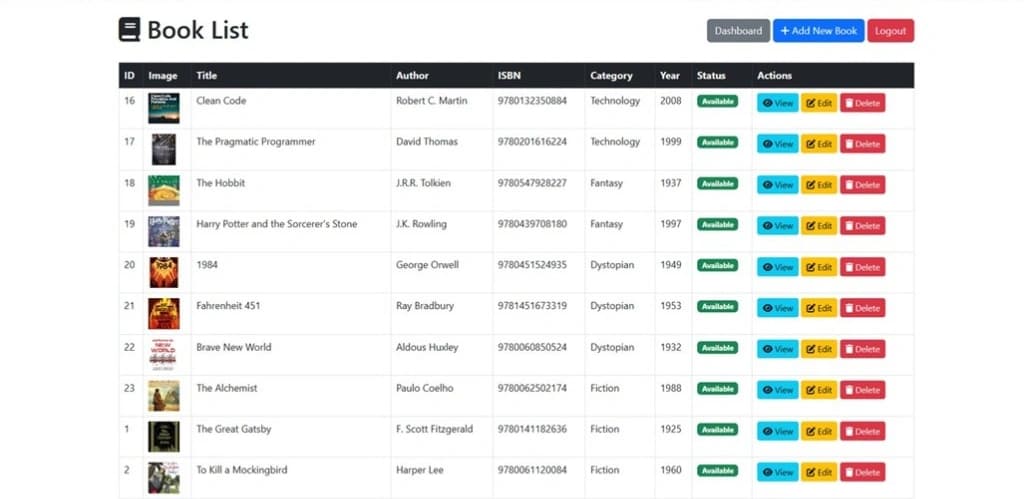Image resolution: width=1024 pixels, height=499 pixels.
Task: Edit the Fahrenheit 451 entry
Action: [x=819, y=308]
